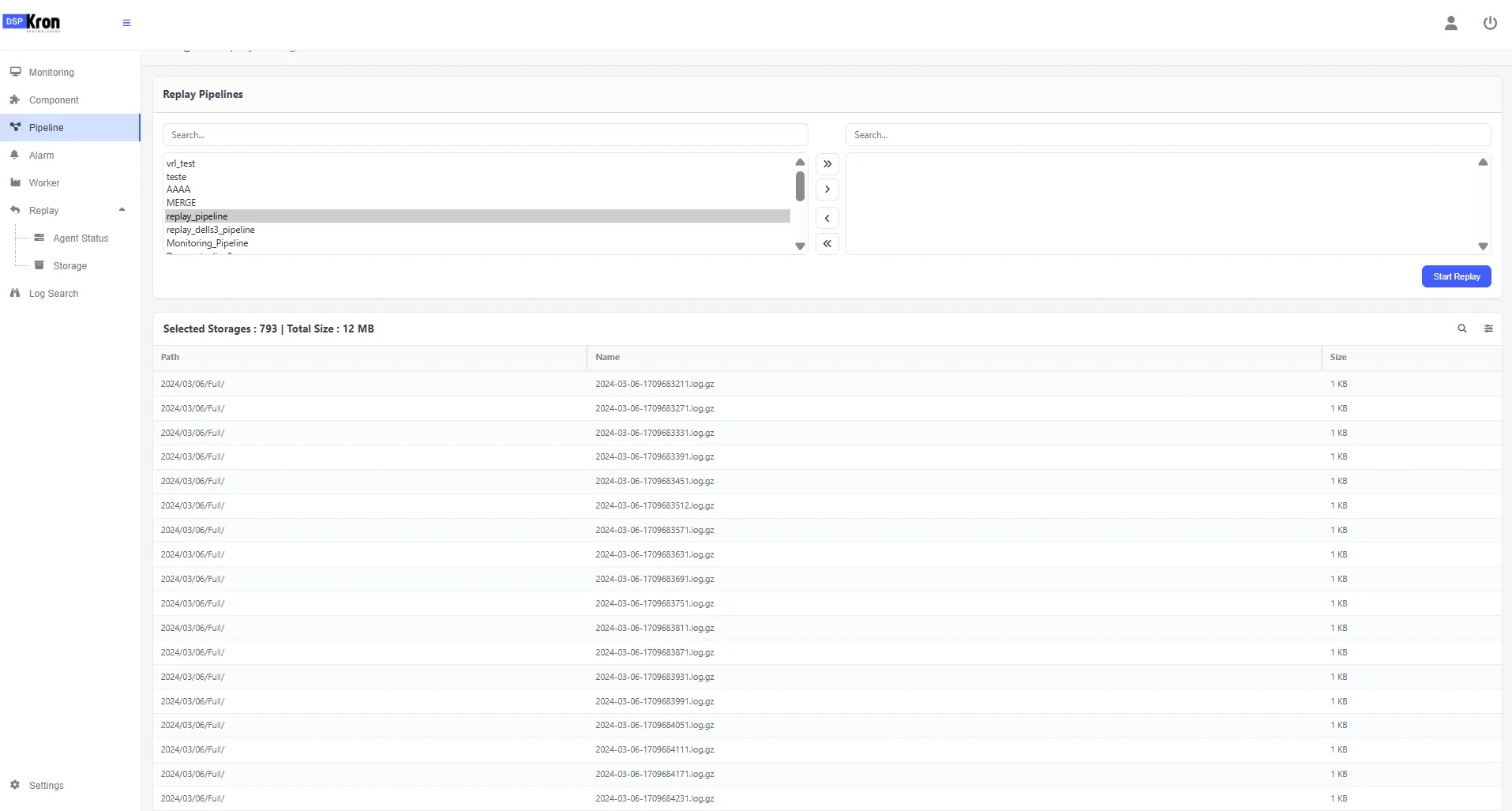Move all pipelines back left
The width and height of the screenshot is (1512, 811).
click(x=827, y=244)
